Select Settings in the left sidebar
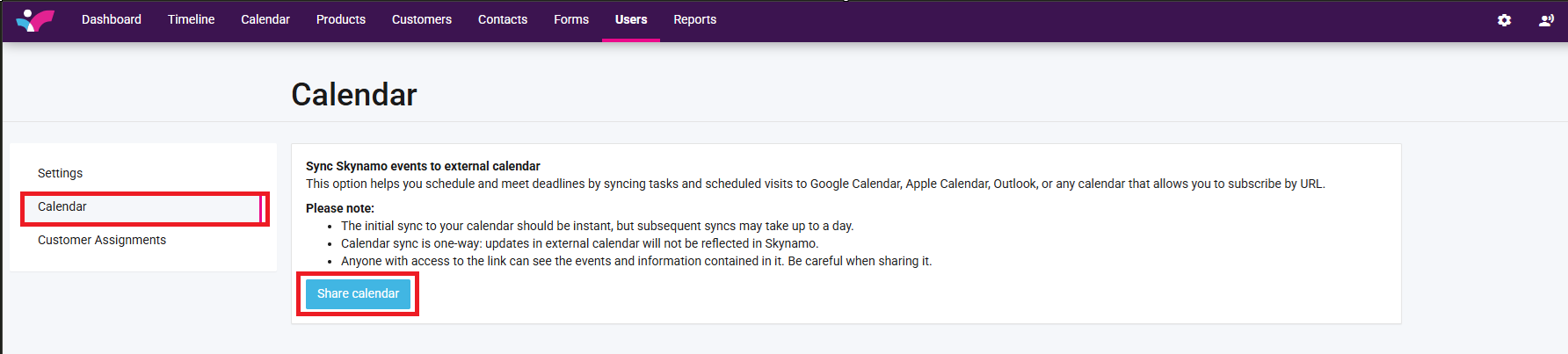Image resolution: width=1568 pixels, height=354 pixels. 60,173
